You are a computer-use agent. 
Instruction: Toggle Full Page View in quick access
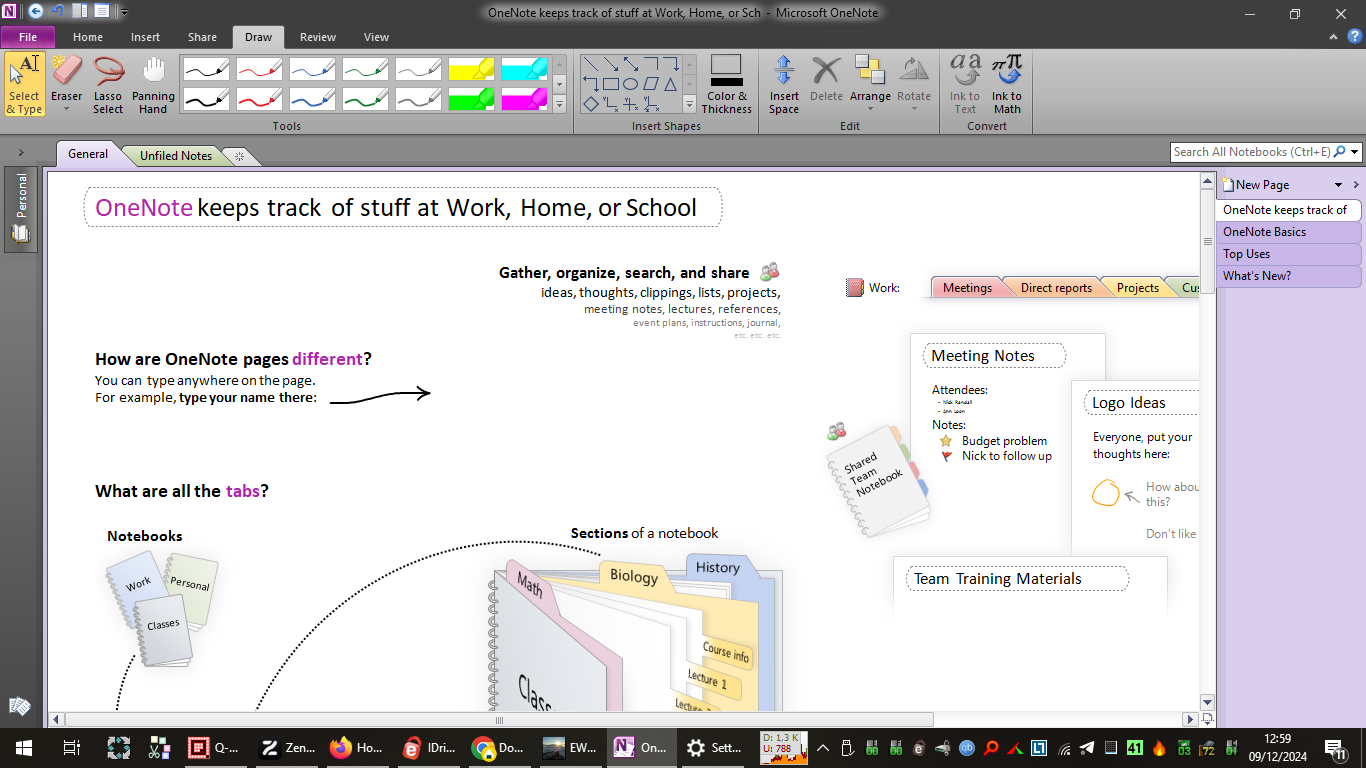click(x=101, y=12)
